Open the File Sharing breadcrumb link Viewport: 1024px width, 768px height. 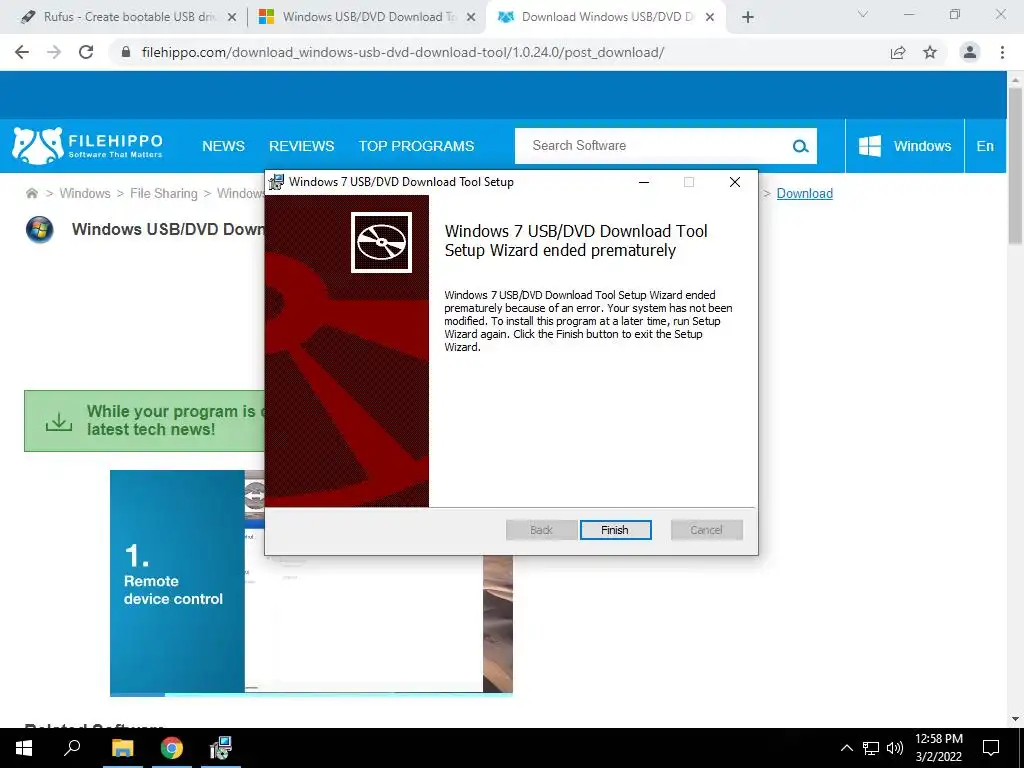[x=163, y=193]
